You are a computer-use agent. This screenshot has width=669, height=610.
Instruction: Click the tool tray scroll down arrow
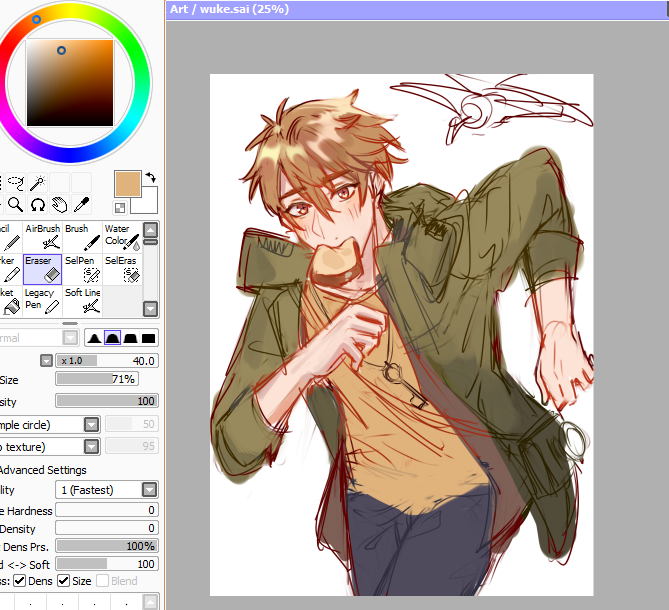pos(150,308)
